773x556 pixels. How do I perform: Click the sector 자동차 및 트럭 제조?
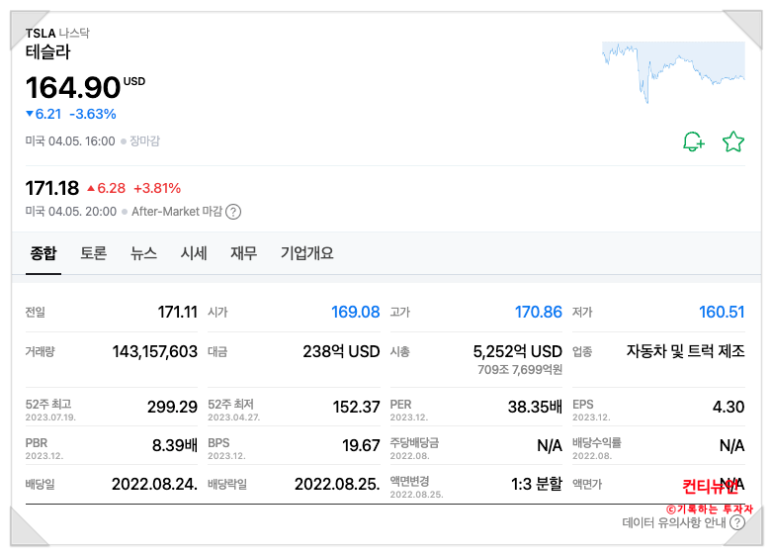[x=685, y=351]
